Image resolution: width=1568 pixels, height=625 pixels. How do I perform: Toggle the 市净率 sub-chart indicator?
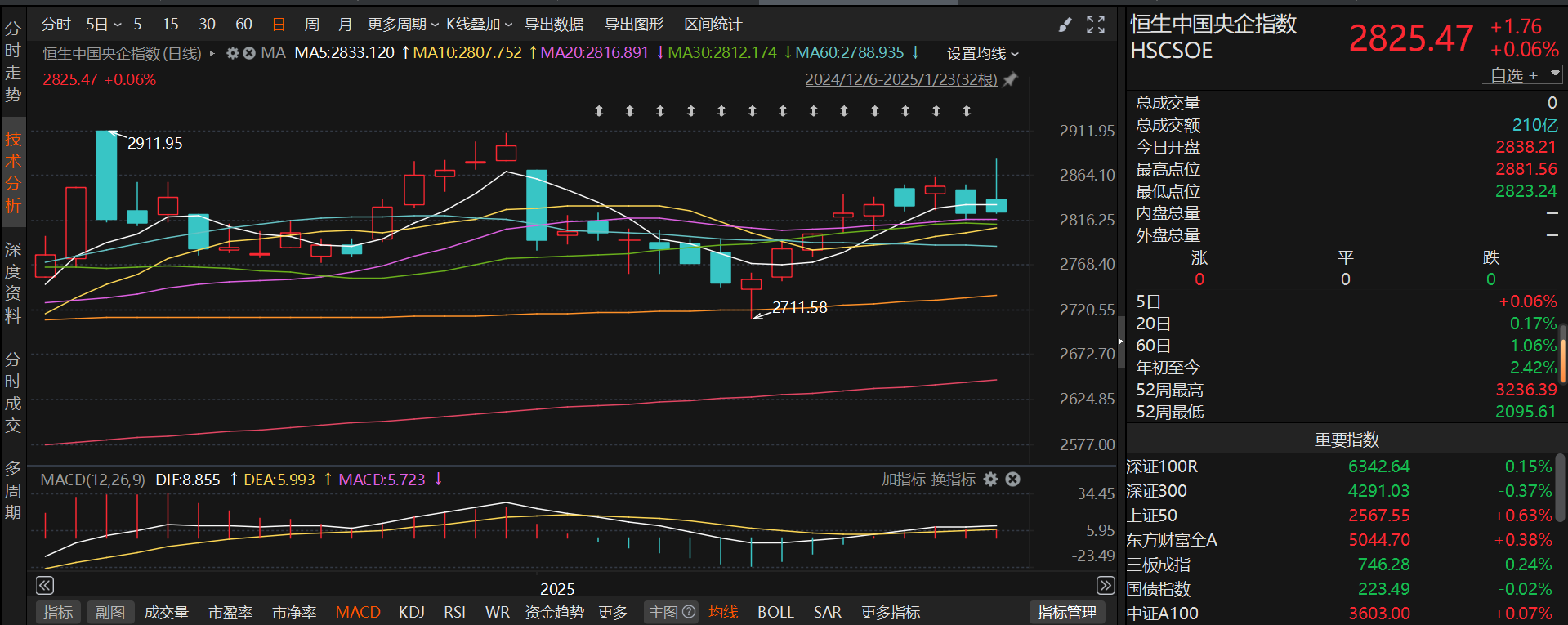click(x=294, y=612)
